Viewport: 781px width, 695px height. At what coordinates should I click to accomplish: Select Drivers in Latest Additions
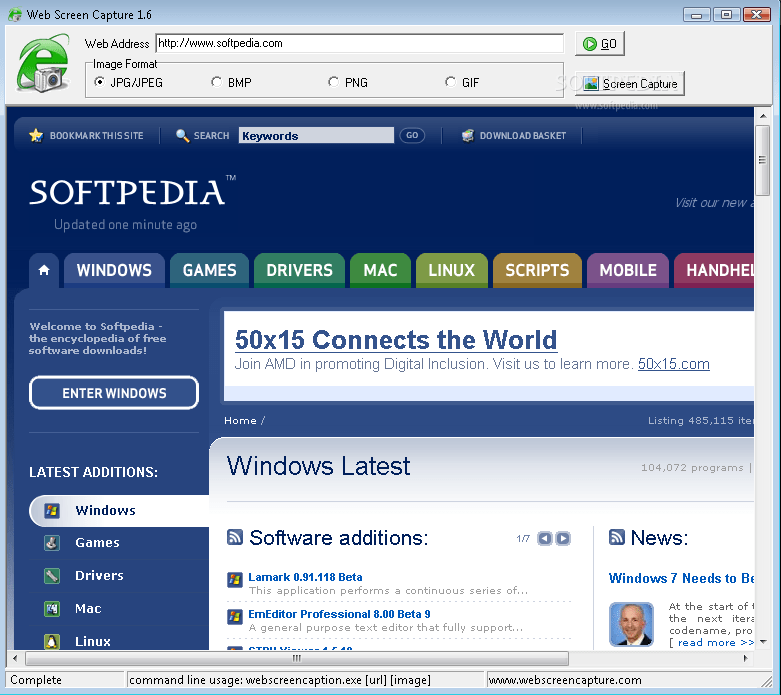(x=99, y=575)
